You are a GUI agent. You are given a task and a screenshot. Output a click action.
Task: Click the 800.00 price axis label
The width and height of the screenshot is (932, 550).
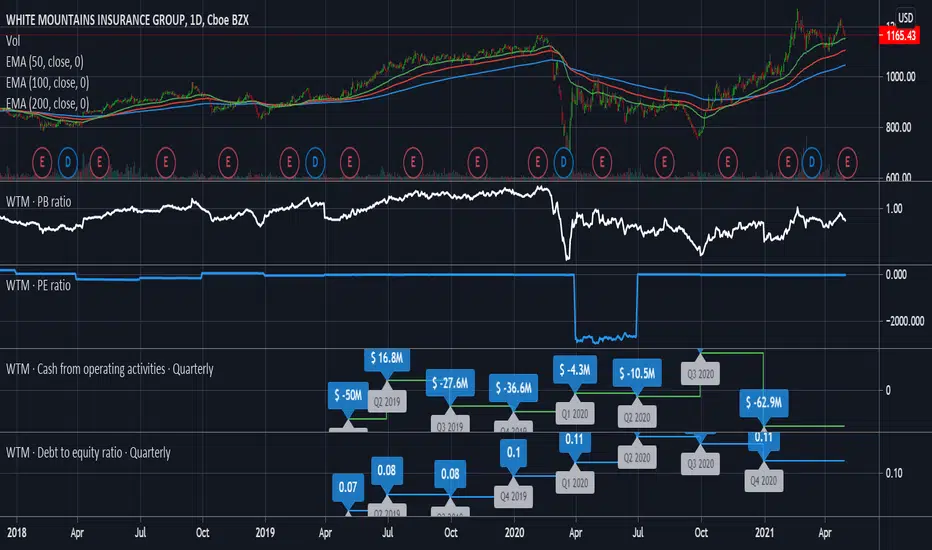(898, 127)
